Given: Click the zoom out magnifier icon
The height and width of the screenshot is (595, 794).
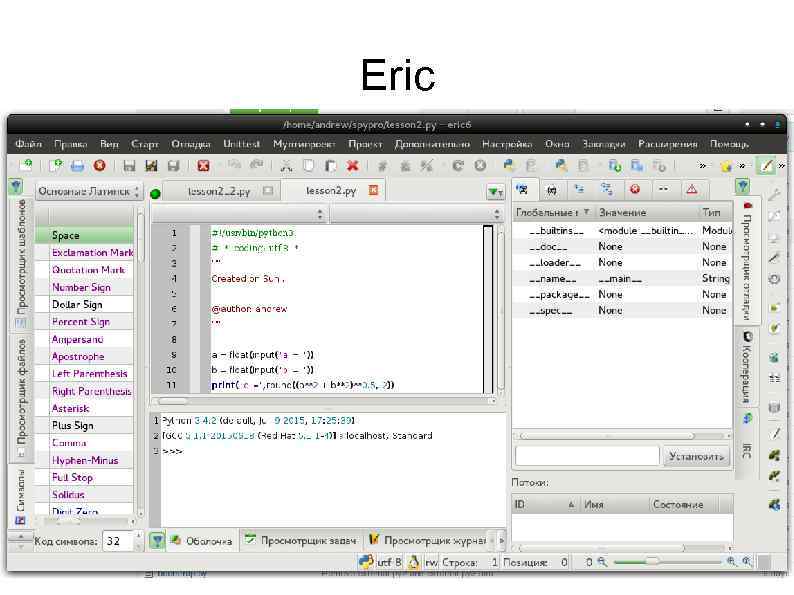Looking at the screenshot, I should point(602,562).
